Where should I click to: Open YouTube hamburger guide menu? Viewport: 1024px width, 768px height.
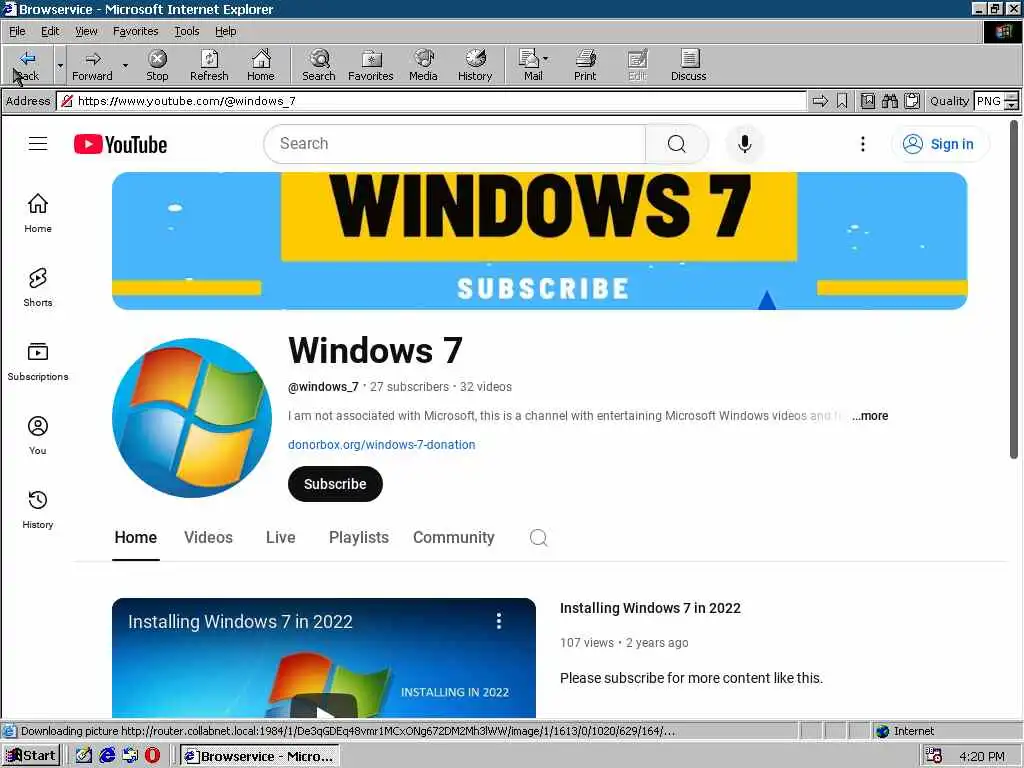[x=38, y=144]
